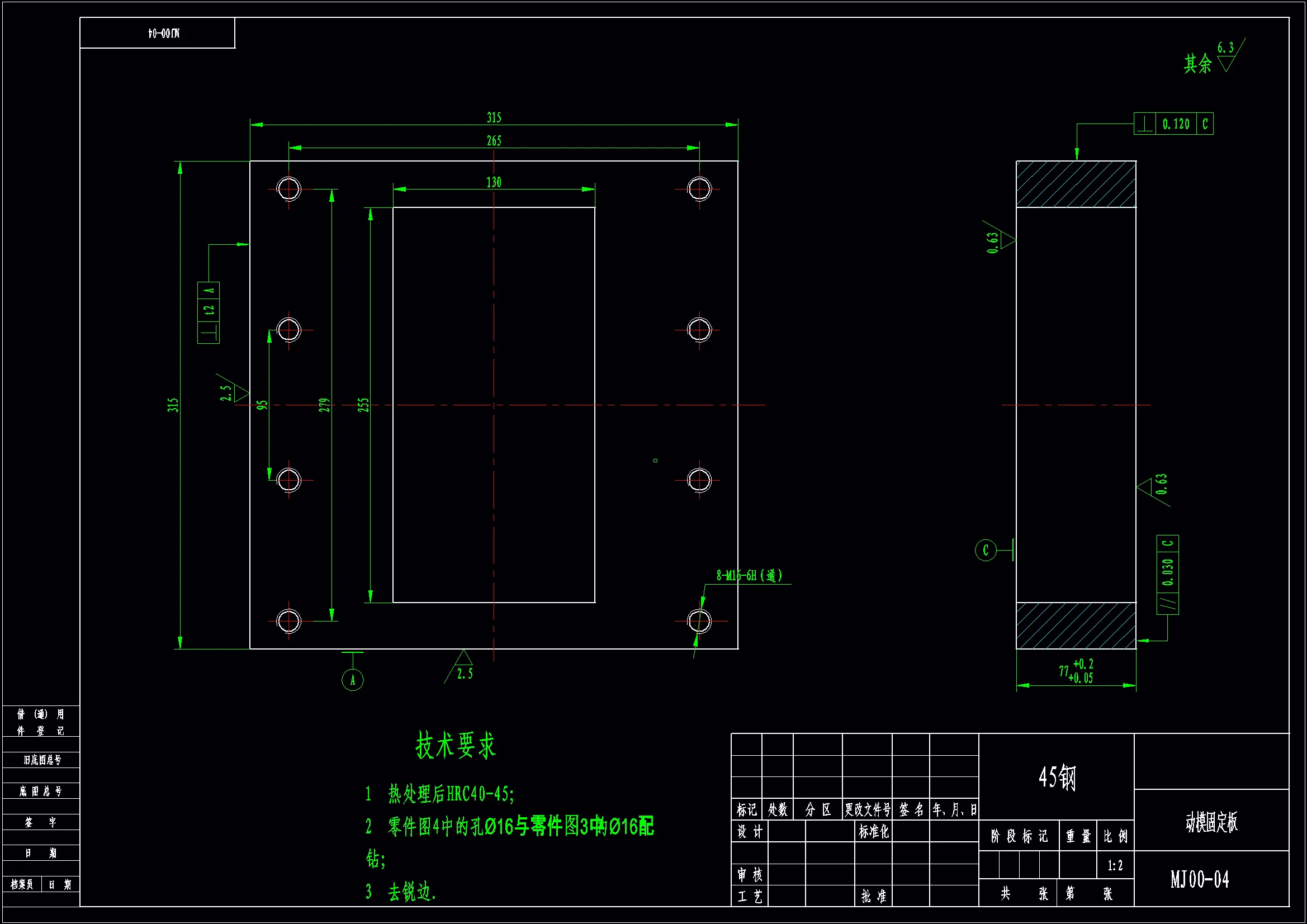This screenshot has width=1307, height=924.
Task: Click the top-left threaded hole circle
Action: pos(288,189)
